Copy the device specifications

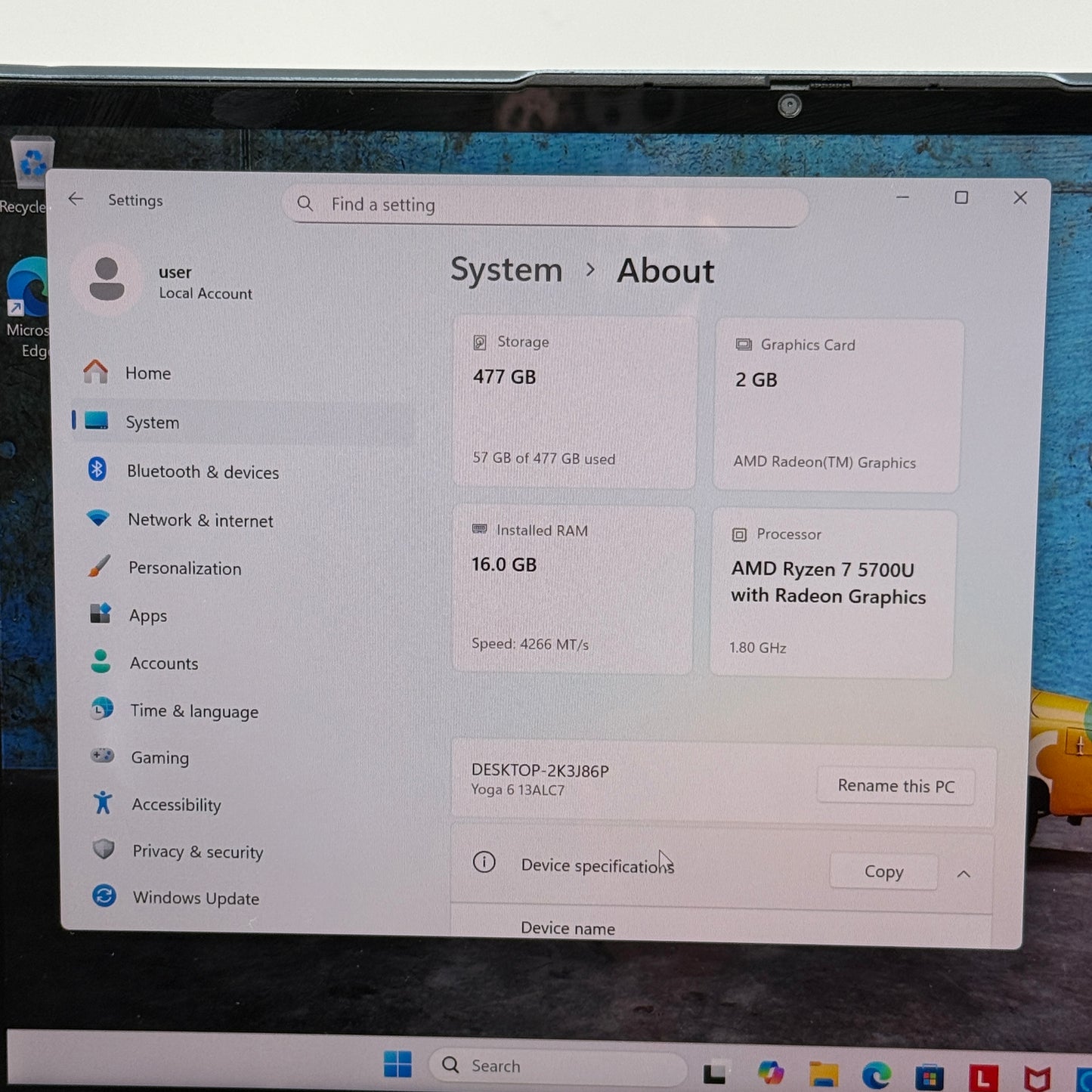coord(883,871)
